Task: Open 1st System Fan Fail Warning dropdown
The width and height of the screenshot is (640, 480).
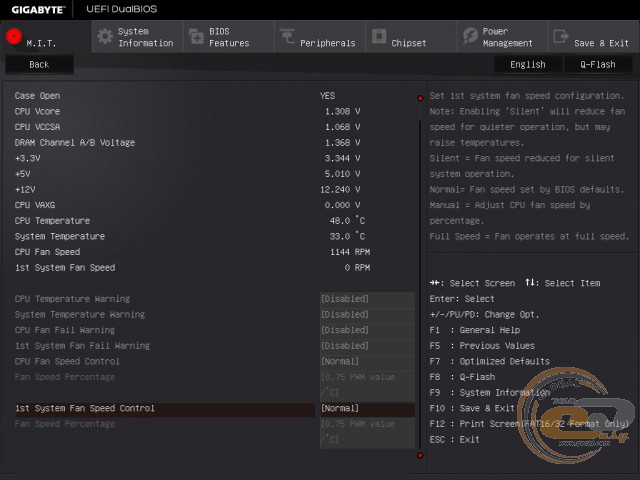Action: [x=367, y=346]
